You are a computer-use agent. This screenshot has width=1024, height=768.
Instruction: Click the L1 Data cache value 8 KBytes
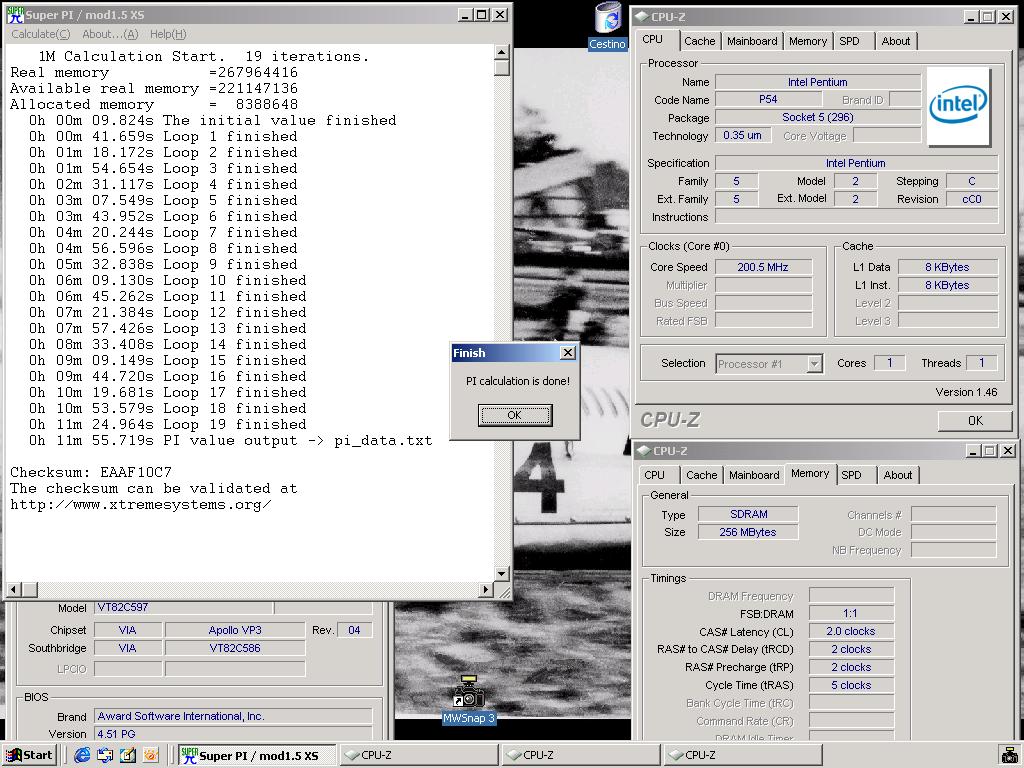(x=947, y=267)
